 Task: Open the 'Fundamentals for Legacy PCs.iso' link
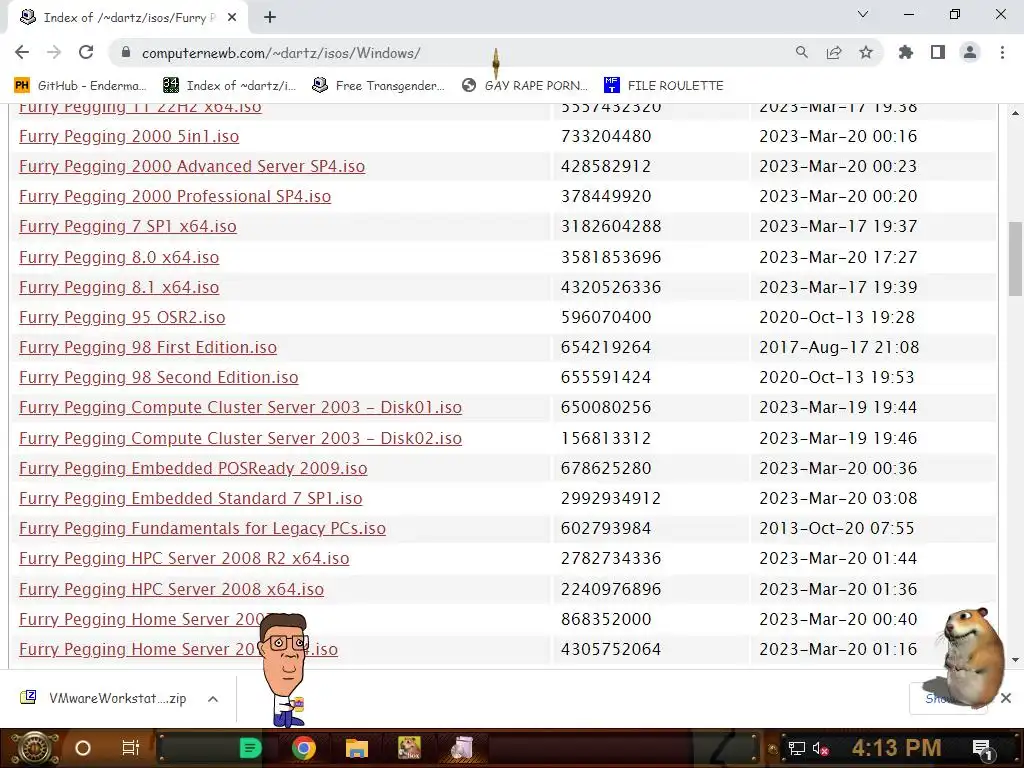[x=202, y=528]
